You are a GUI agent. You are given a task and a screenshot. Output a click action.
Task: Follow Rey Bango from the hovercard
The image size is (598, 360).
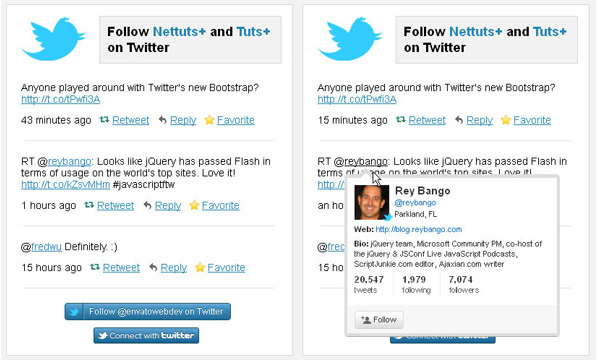(379, 320)
